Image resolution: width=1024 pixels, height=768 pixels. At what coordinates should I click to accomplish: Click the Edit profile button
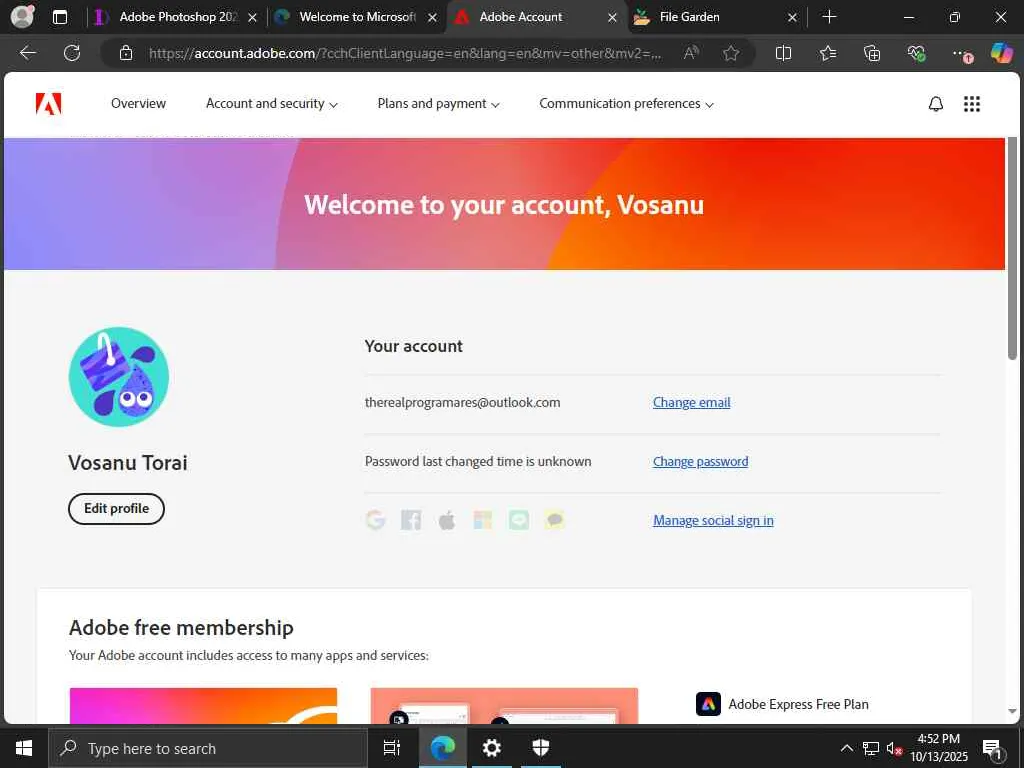tap(116, 509)
